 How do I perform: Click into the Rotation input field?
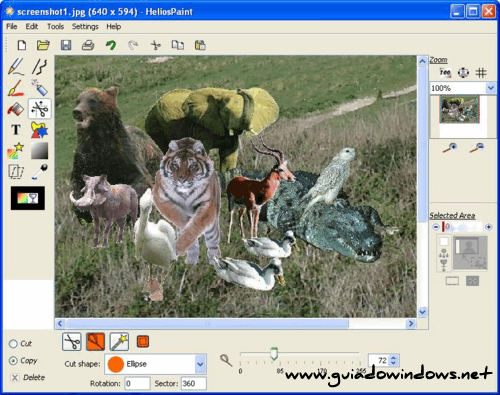(137, 384)
